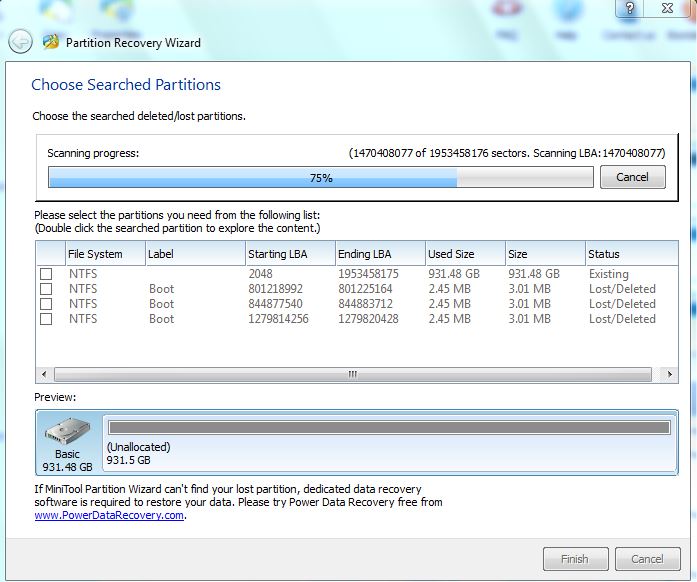Sort by Used Size column header
Screen dimensions: 697x582
[465, 254]
